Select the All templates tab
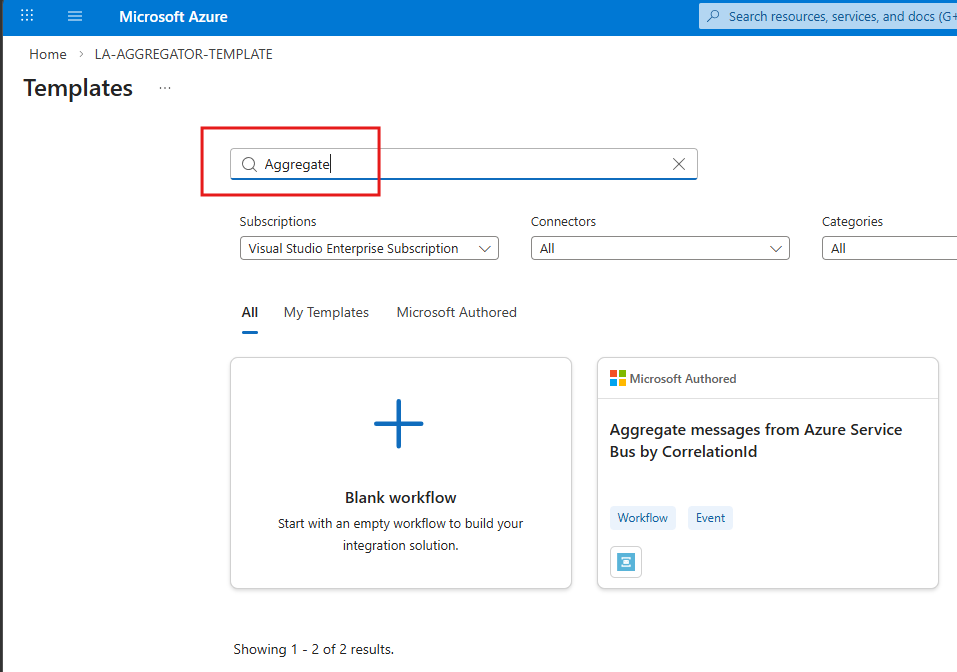This screenshot has height=672, width=957. [250, 313]
